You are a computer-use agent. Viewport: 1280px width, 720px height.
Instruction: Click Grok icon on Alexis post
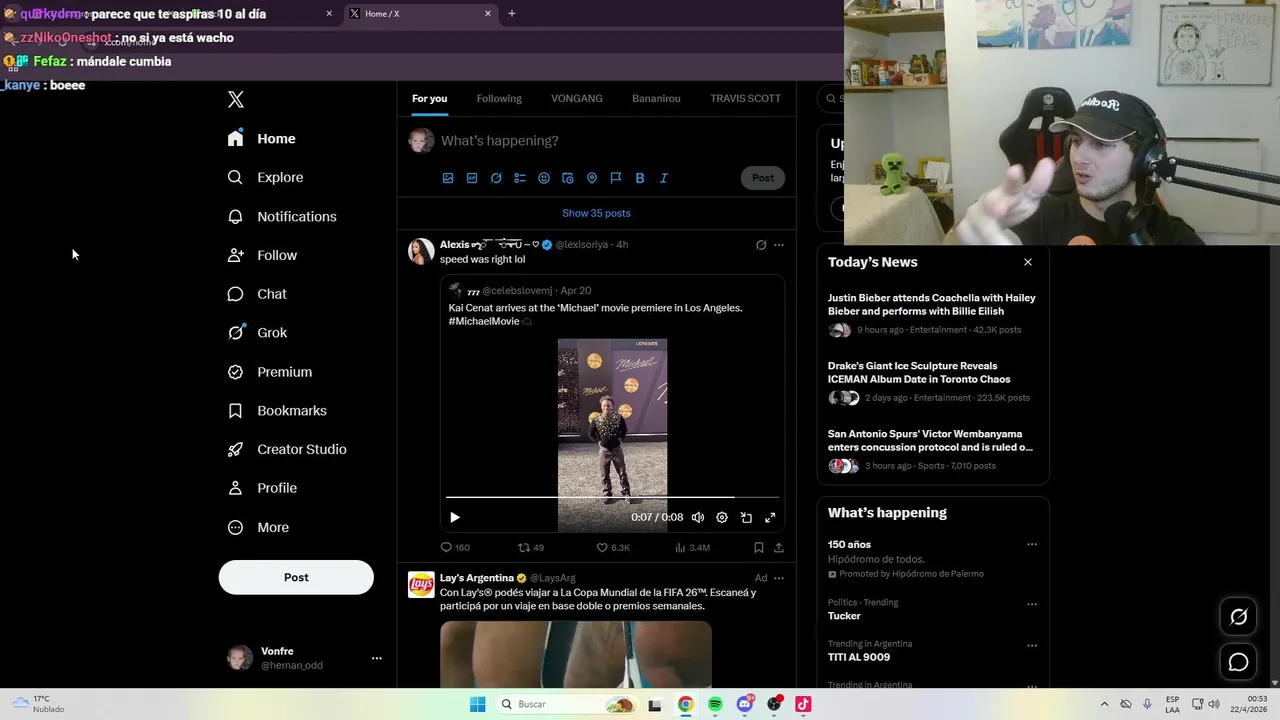(x=761, y=245)
